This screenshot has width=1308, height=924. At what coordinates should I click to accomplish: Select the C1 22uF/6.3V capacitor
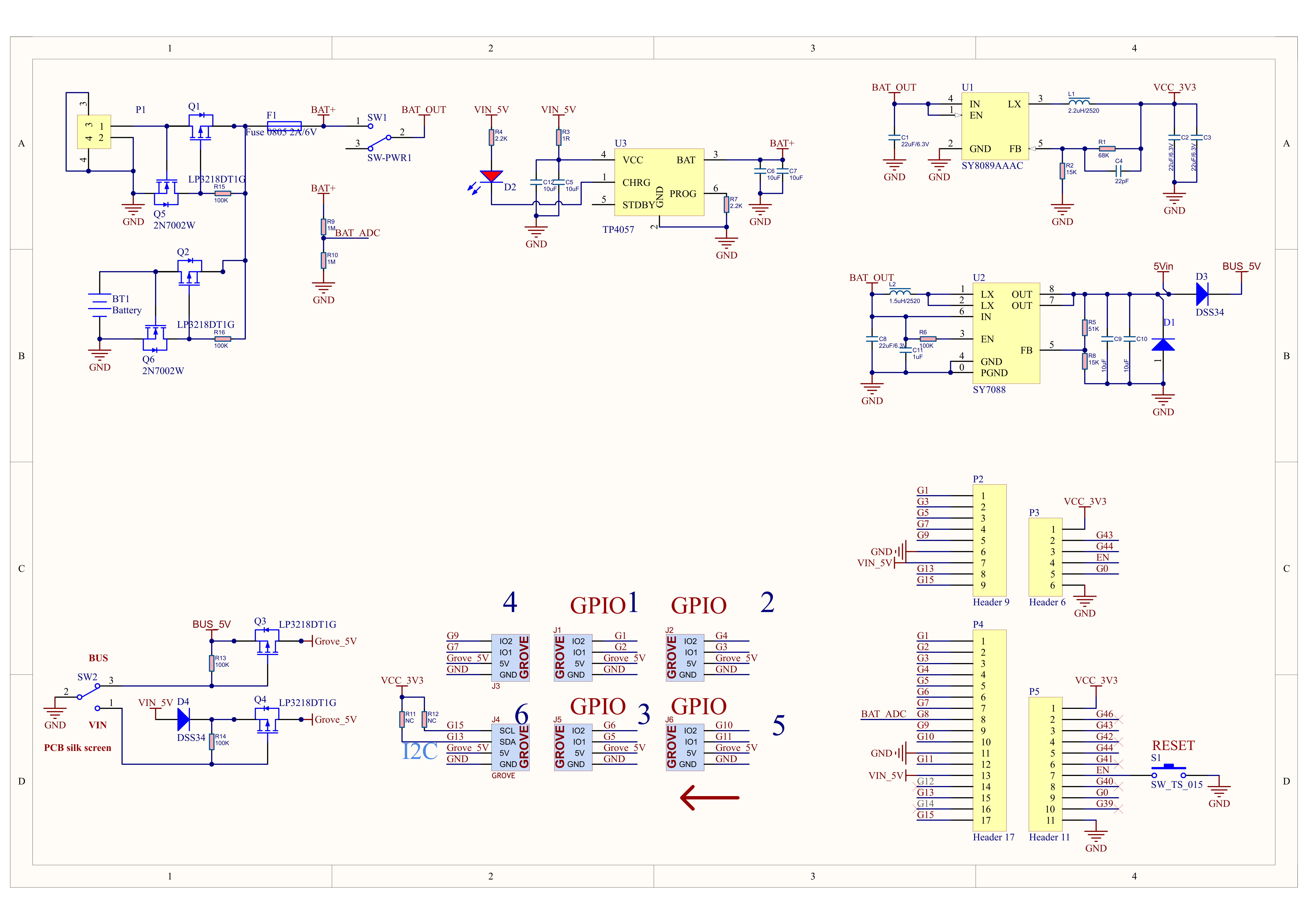[x=894, y=137]
